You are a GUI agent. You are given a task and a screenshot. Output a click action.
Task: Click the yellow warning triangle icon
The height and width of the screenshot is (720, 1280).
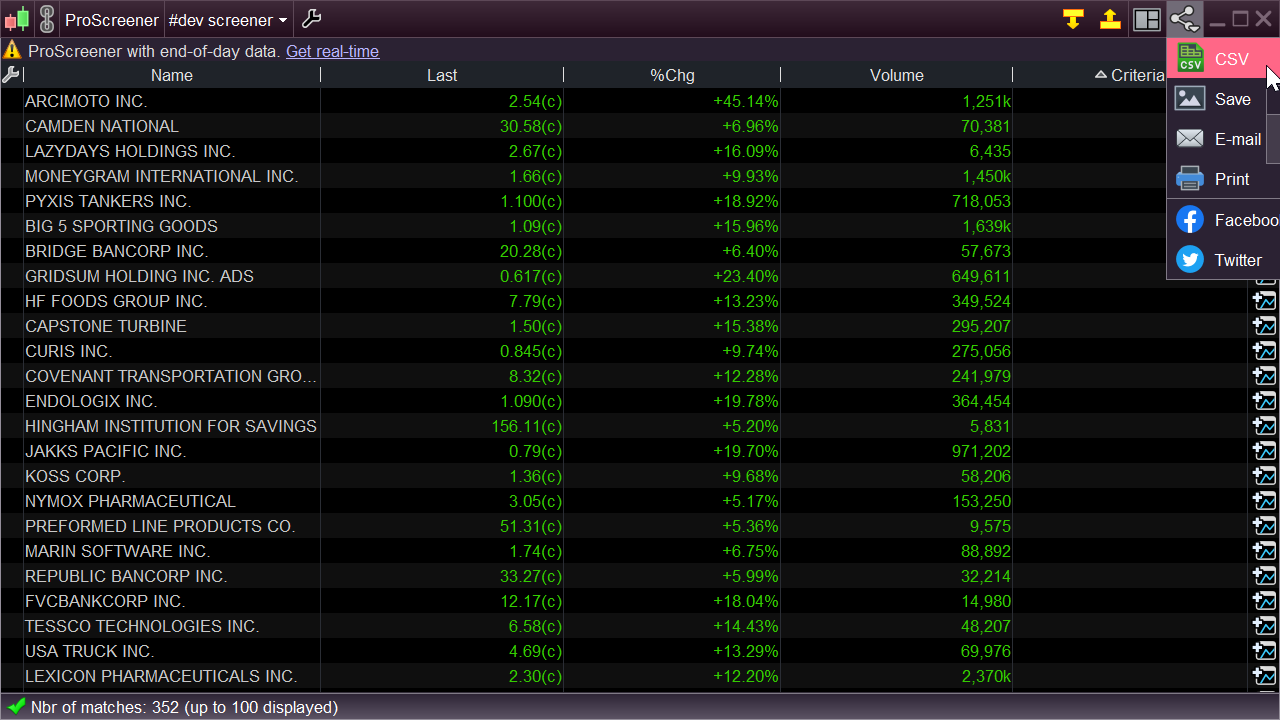pyautogui.click(x=12, y=50)
